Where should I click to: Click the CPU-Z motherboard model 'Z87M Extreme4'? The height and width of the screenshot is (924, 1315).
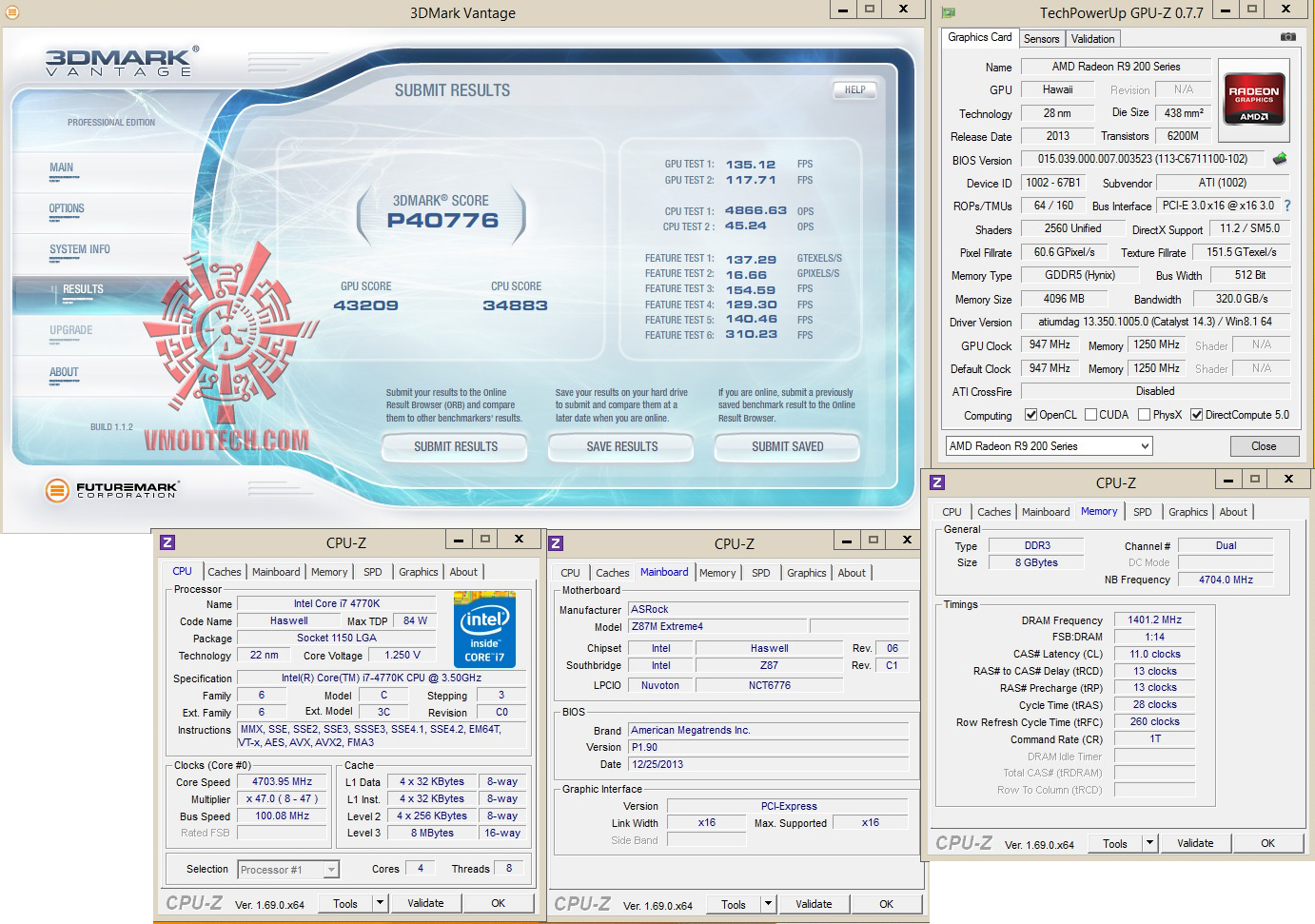click(718, 626)
